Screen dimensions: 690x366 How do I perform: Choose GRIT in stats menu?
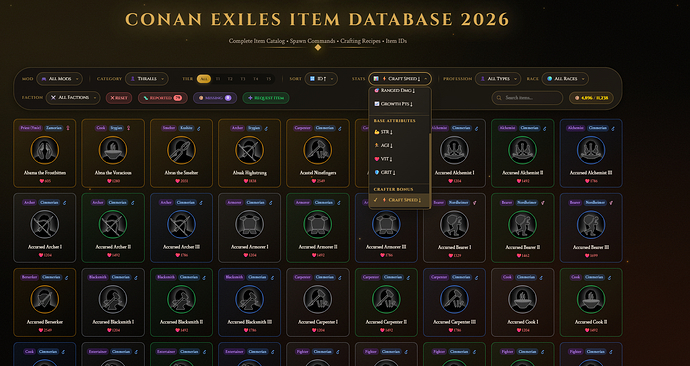pyautogui.click(x=400, y=172)
